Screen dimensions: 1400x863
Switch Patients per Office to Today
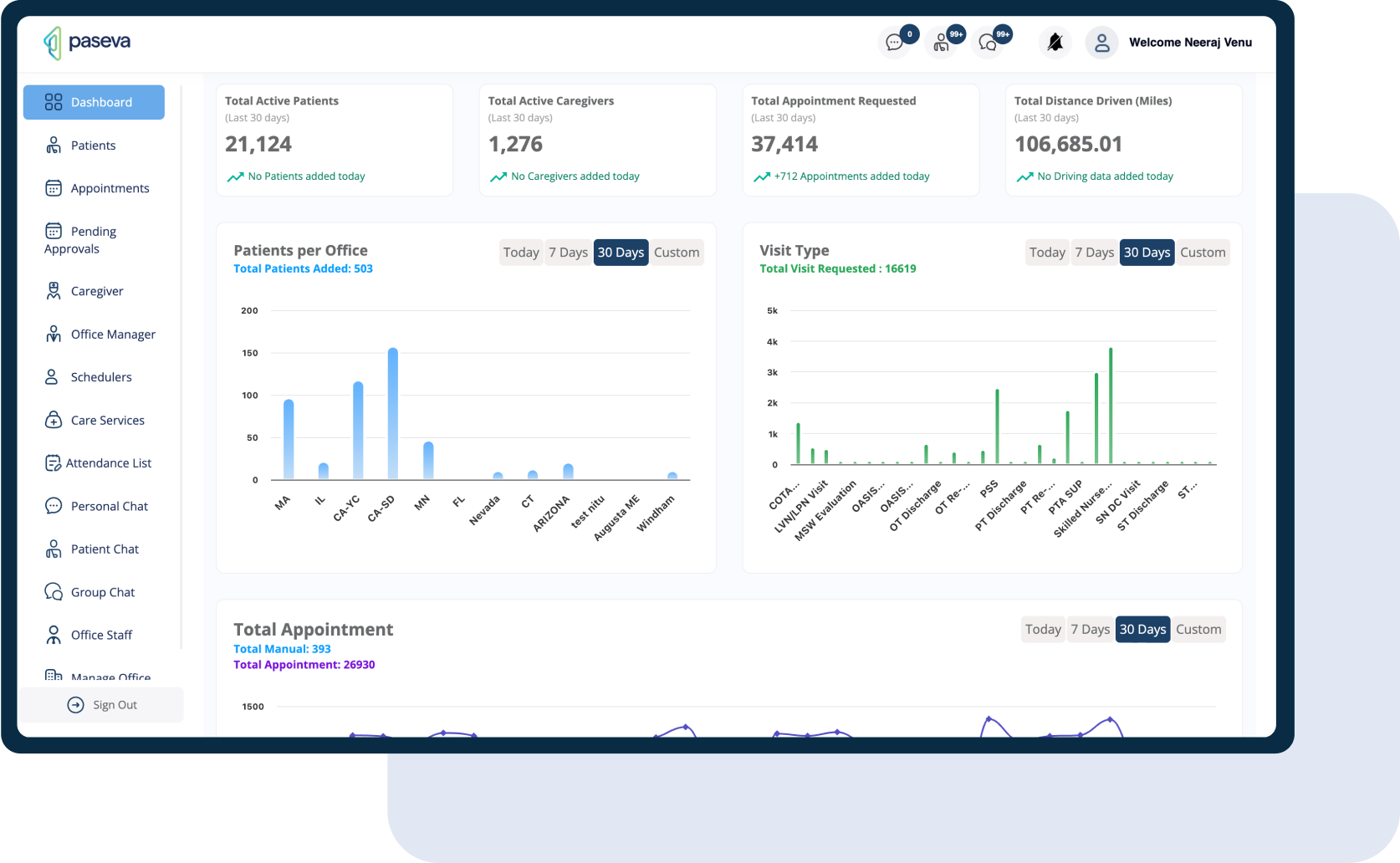(x=521, y=253)
